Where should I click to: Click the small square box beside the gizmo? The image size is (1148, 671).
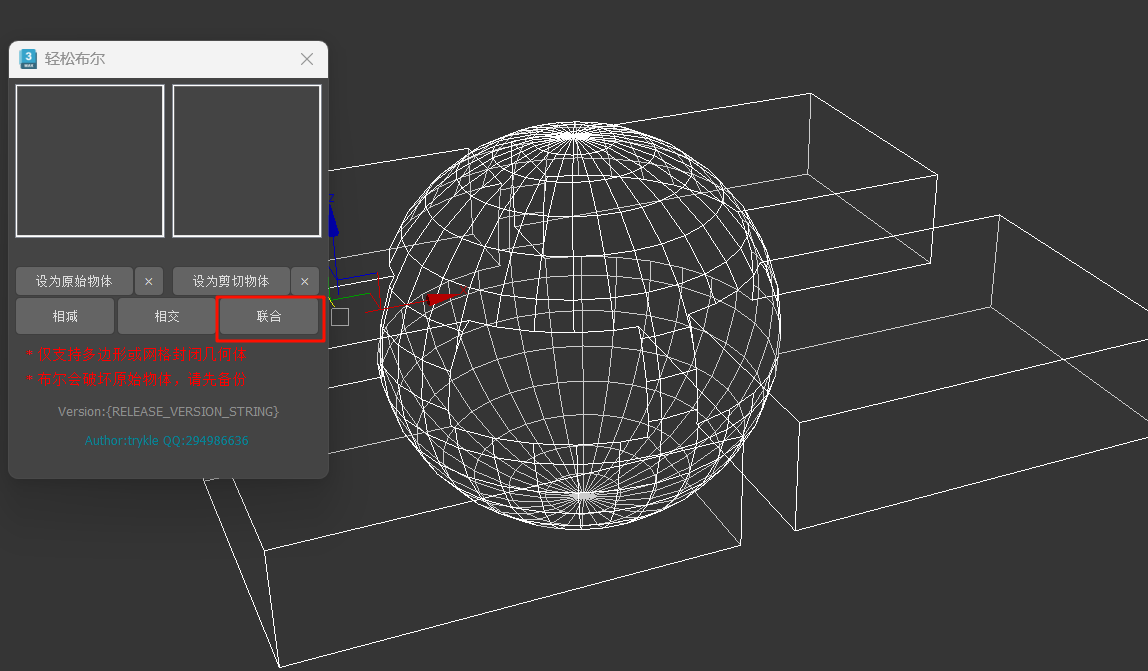pos(340,316)
